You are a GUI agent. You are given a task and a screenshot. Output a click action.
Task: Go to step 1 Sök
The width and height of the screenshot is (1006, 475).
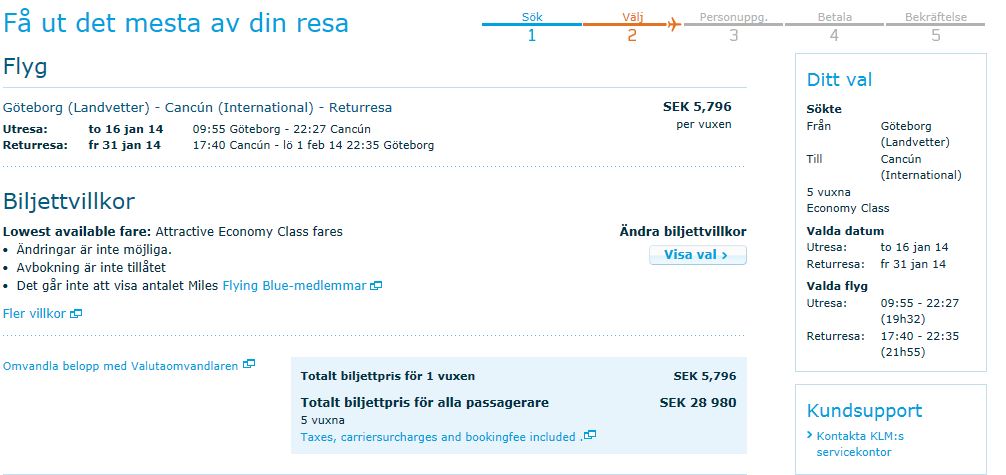[x=532, y=27]
